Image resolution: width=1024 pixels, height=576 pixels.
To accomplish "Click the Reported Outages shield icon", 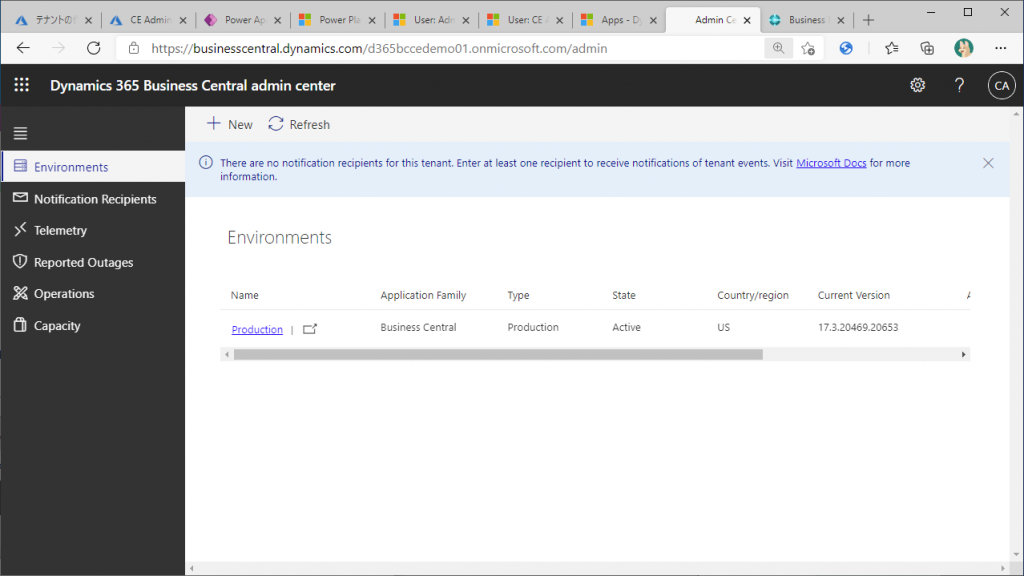I will coord(20,261).
